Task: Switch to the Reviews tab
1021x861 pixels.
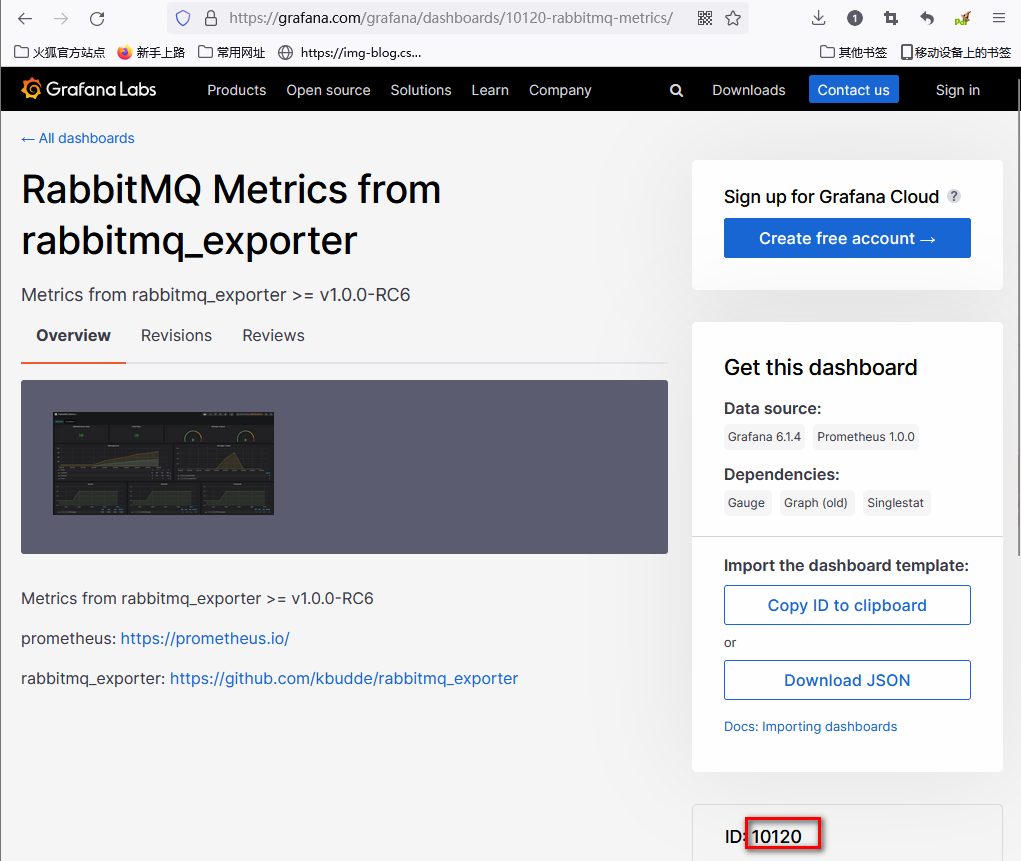Action: pyautogui.click(x=273, y=335)
